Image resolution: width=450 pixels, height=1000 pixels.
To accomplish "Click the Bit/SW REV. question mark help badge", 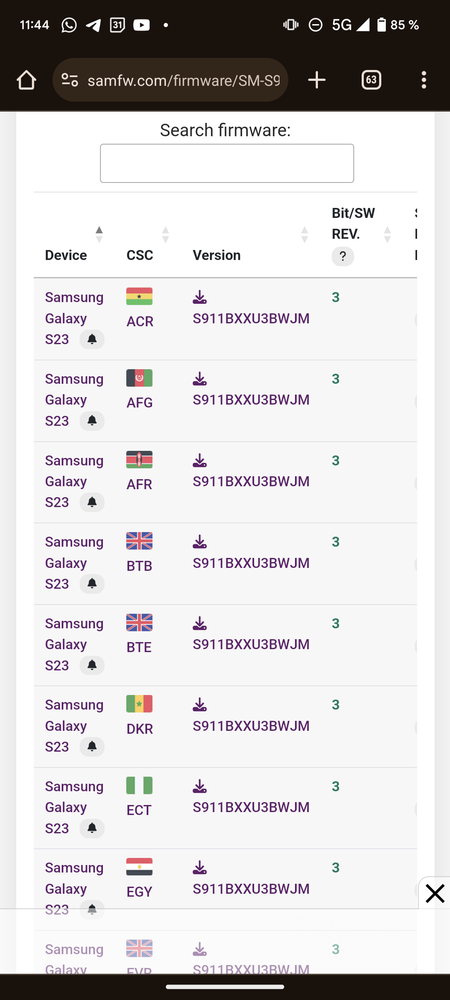I will pyautogui.click(x=343, y=256).
